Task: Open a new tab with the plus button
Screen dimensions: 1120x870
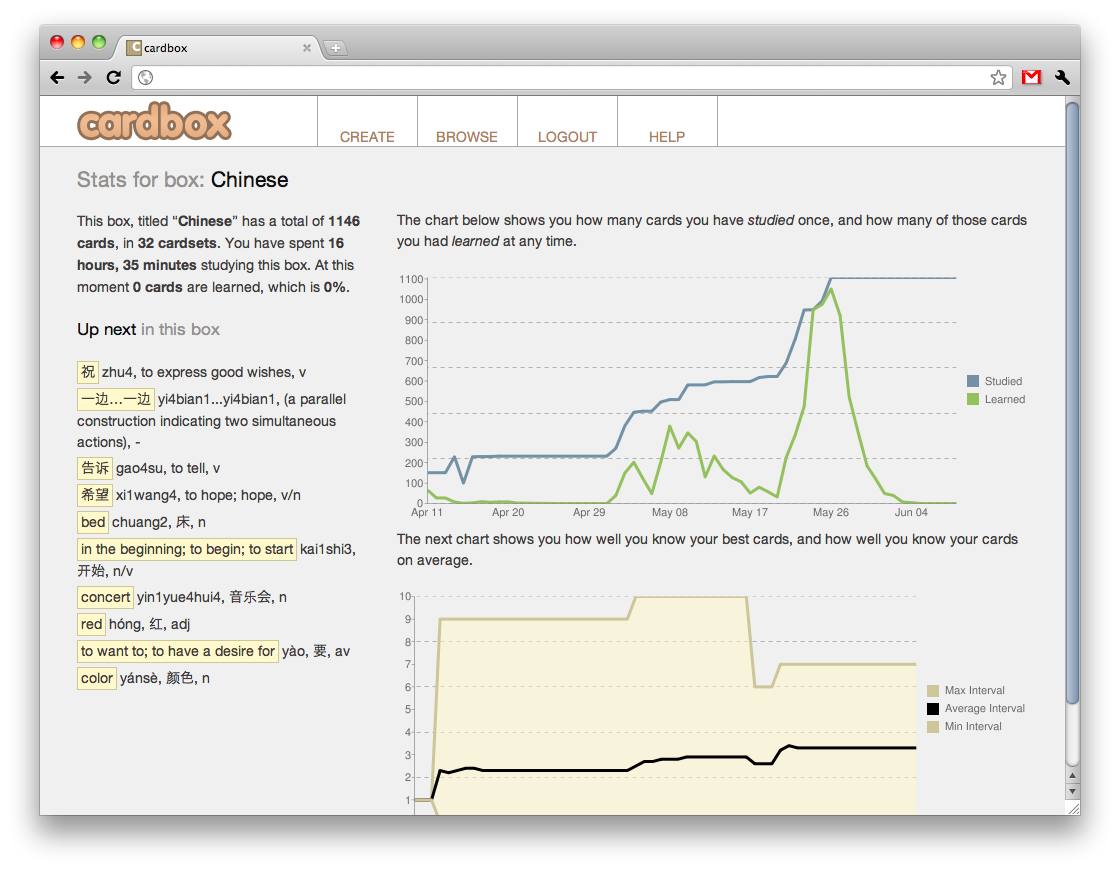Action: coord(335,48)
